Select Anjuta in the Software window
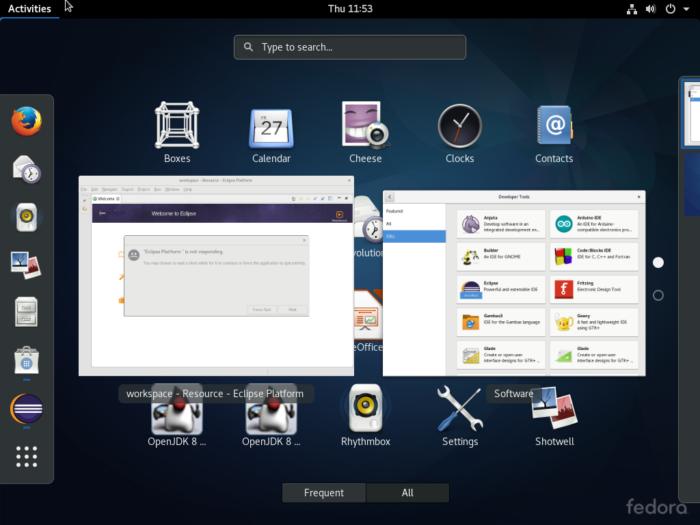Image resolution: width=700 pixels, height=525 pixels. tap(500, 224)
